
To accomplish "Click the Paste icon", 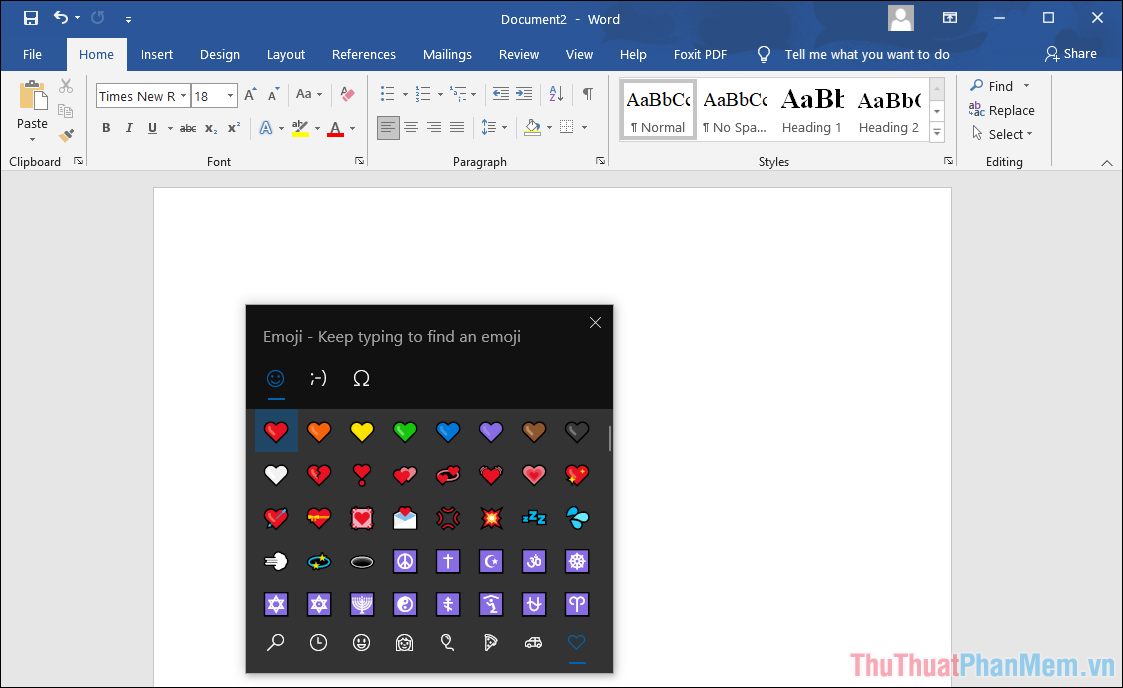I will (32, 95).
